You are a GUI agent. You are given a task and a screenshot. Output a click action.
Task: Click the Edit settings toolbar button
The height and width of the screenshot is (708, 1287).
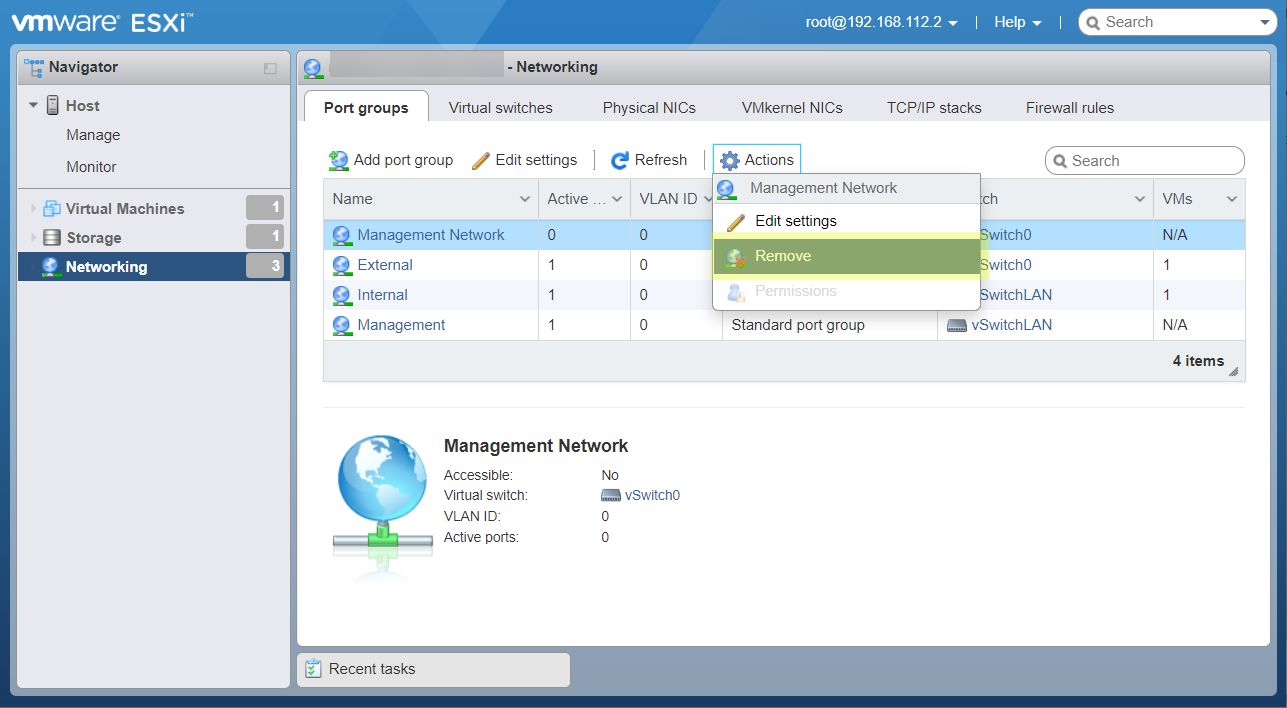click(525, 160)
